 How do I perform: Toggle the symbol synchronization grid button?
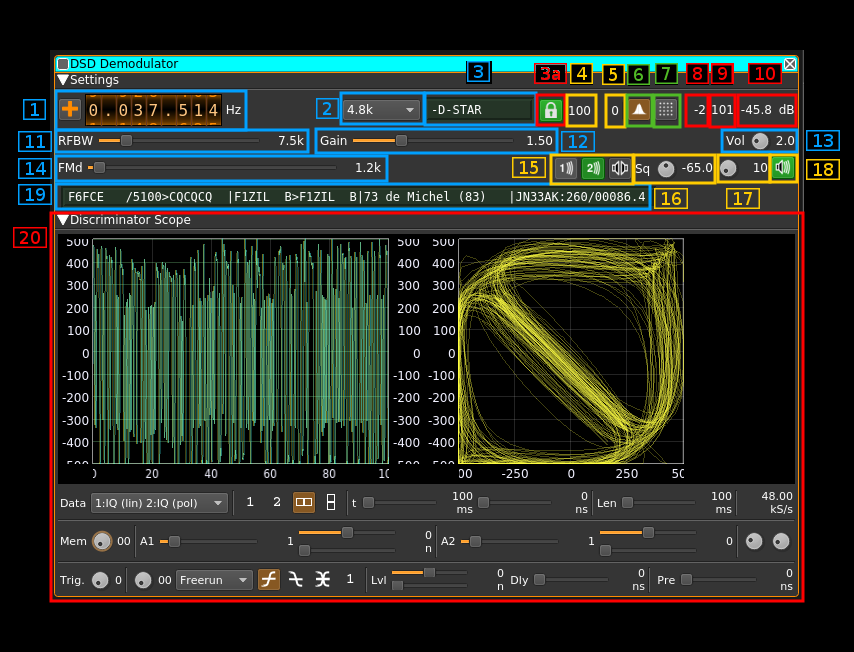coord(666,109)
